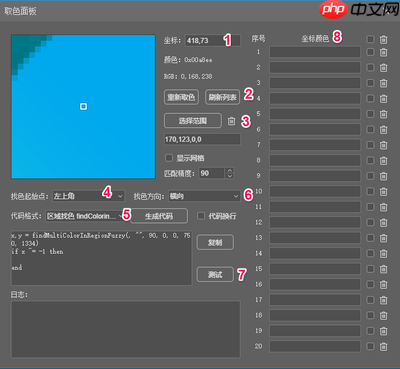400x369 pixels.
Task: Remove entry 6 with trash icon
Action: [383, 130]
